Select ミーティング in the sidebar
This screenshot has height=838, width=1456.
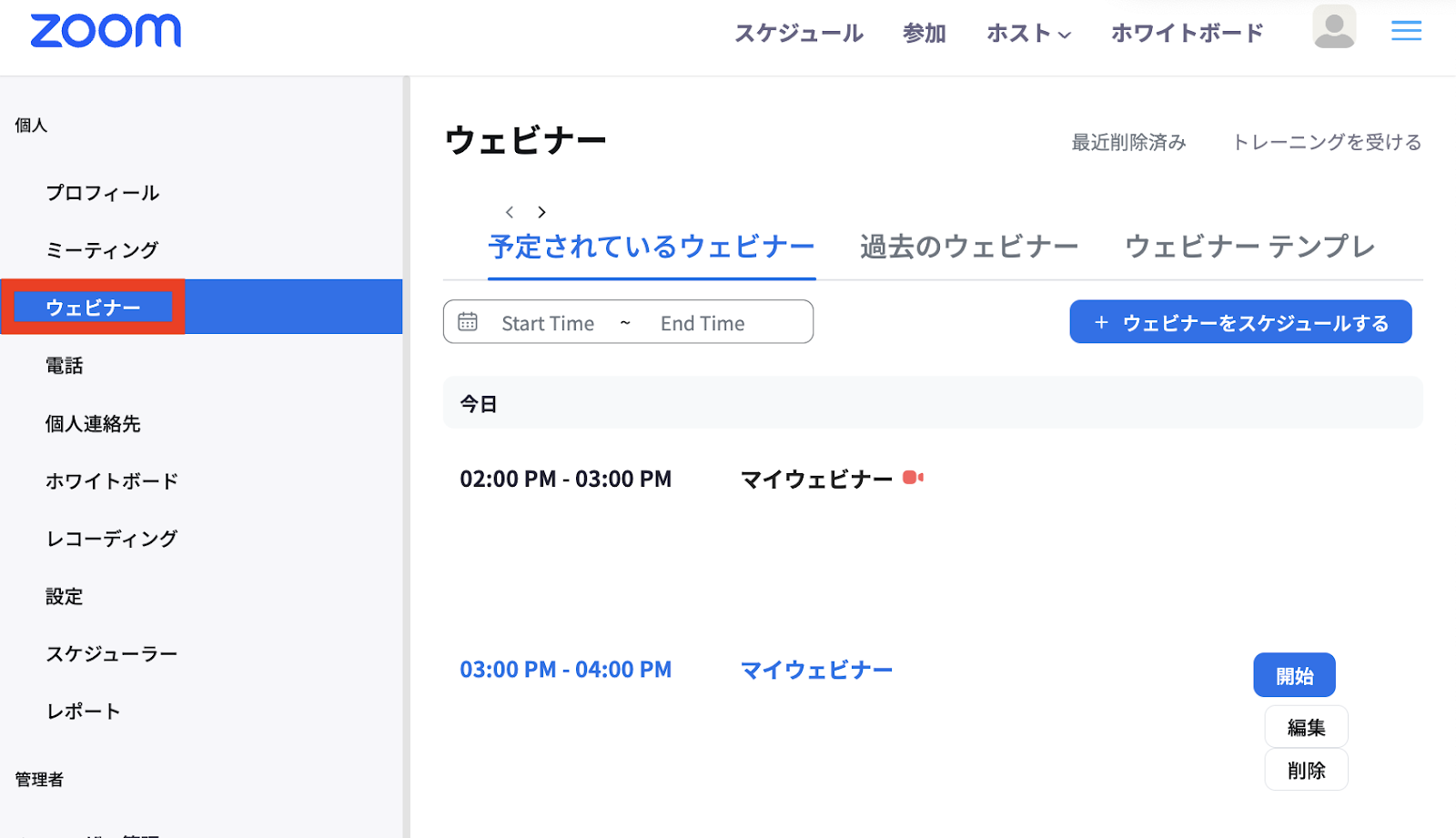click(103, 250)
